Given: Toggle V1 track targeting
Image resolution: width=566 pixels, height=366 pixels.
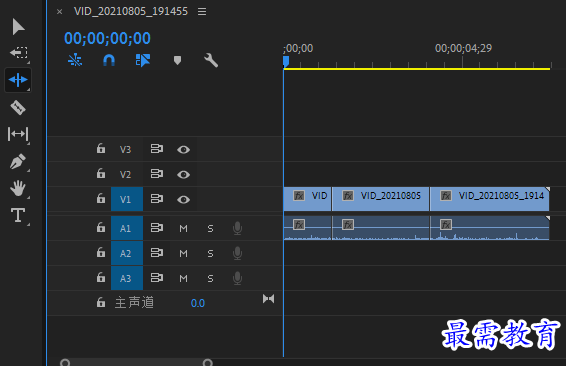Looking at the screenshot, I should [127, 199].
